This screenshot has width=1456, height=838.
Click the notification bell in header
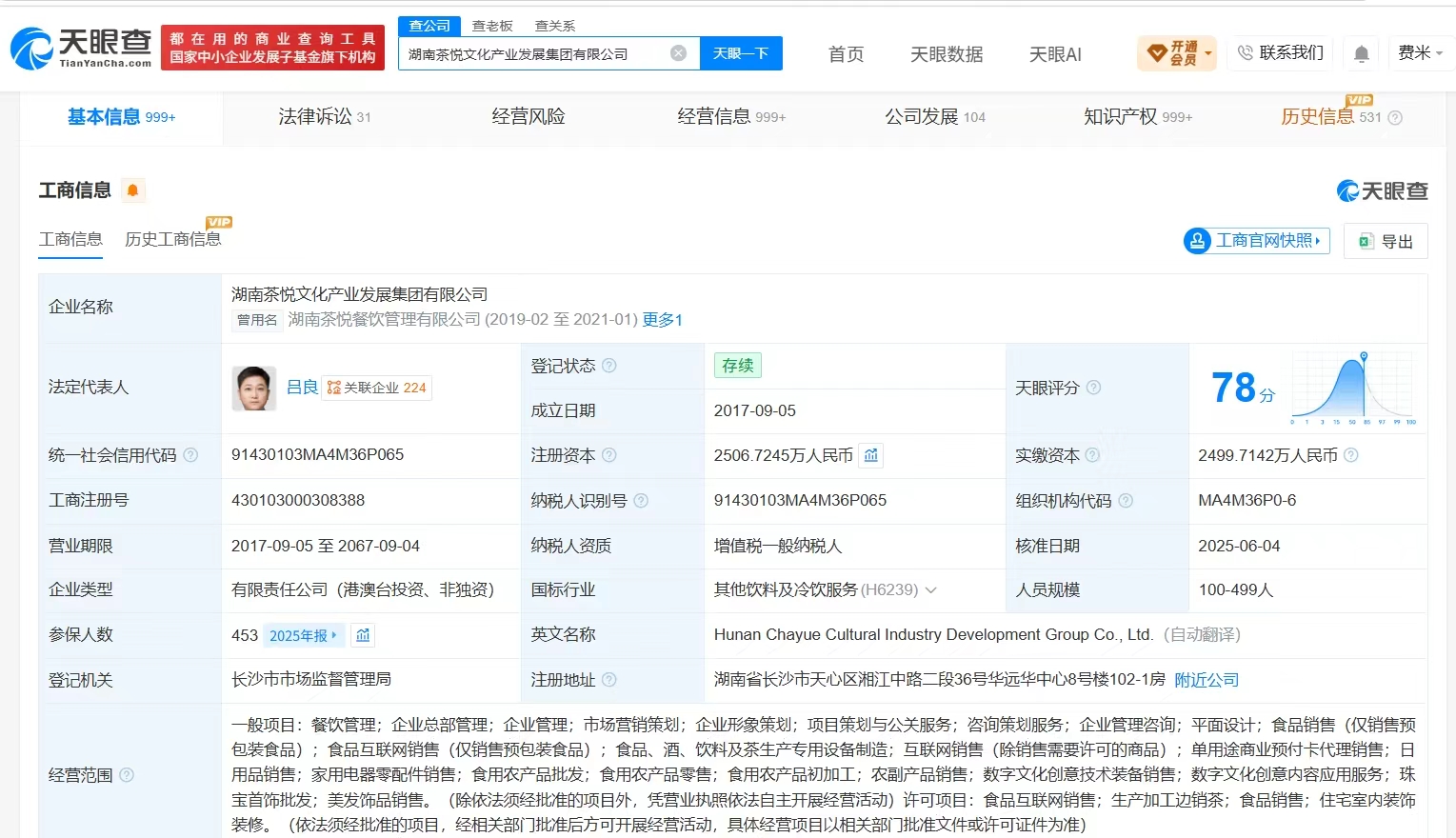1362,54
